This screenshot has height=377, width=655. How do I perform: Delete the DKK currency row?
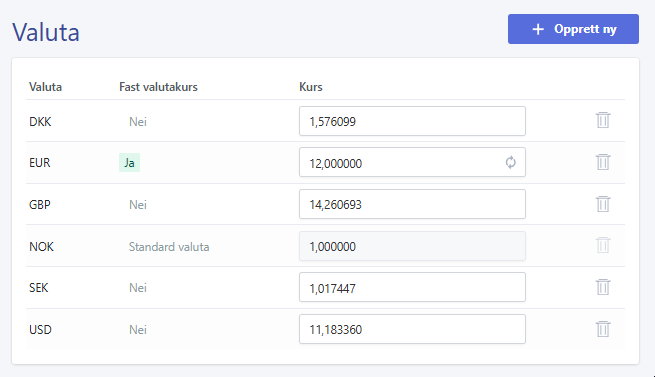tap(603, 120)
